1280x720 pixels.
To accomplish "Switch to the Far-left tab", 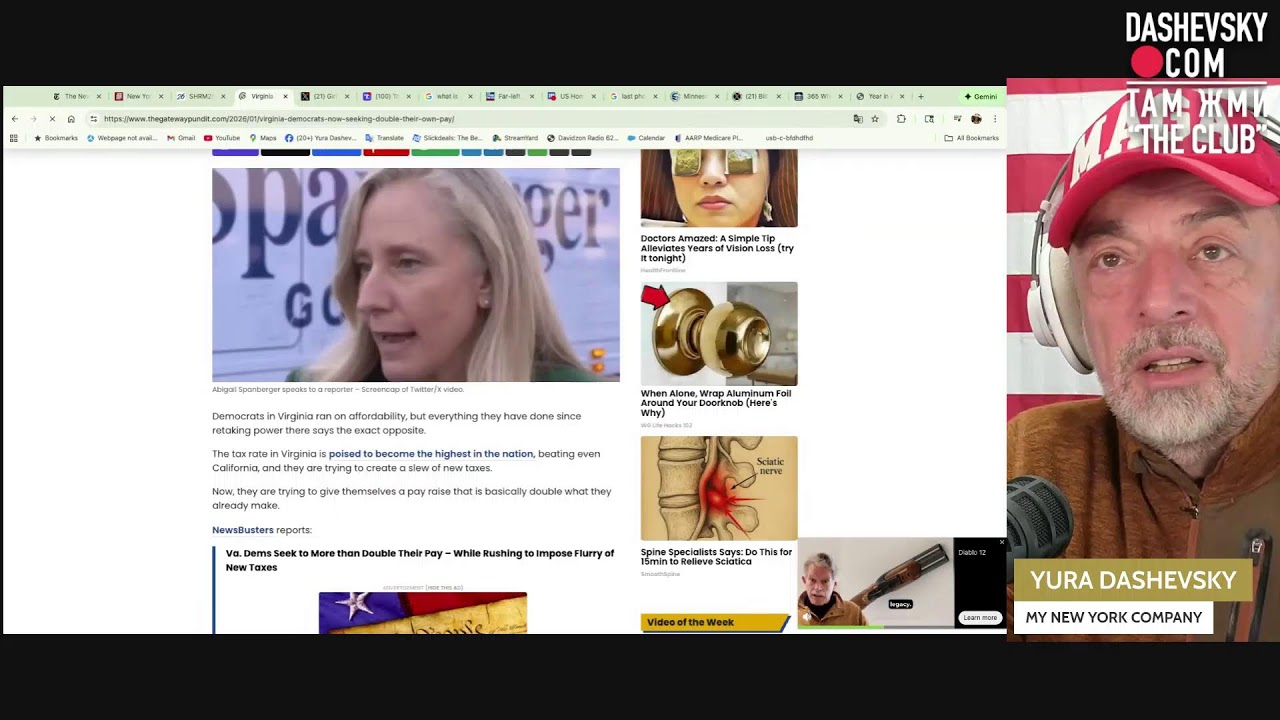I will 512,97.
